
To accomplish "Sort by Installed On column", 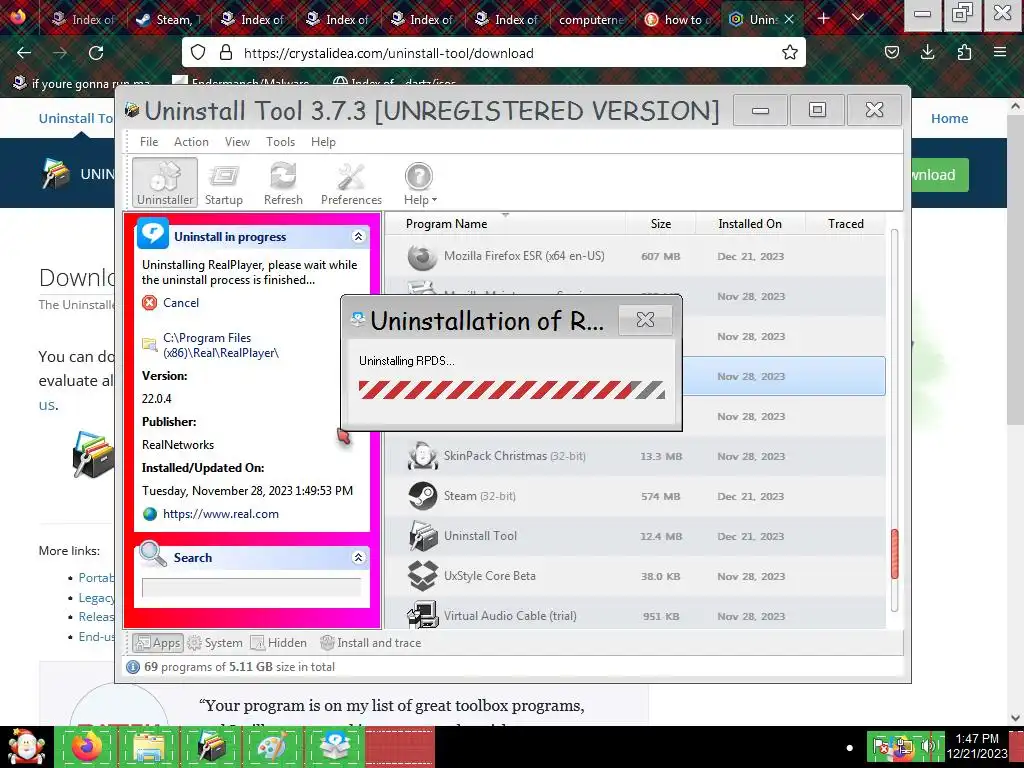I will click(750, 224).
